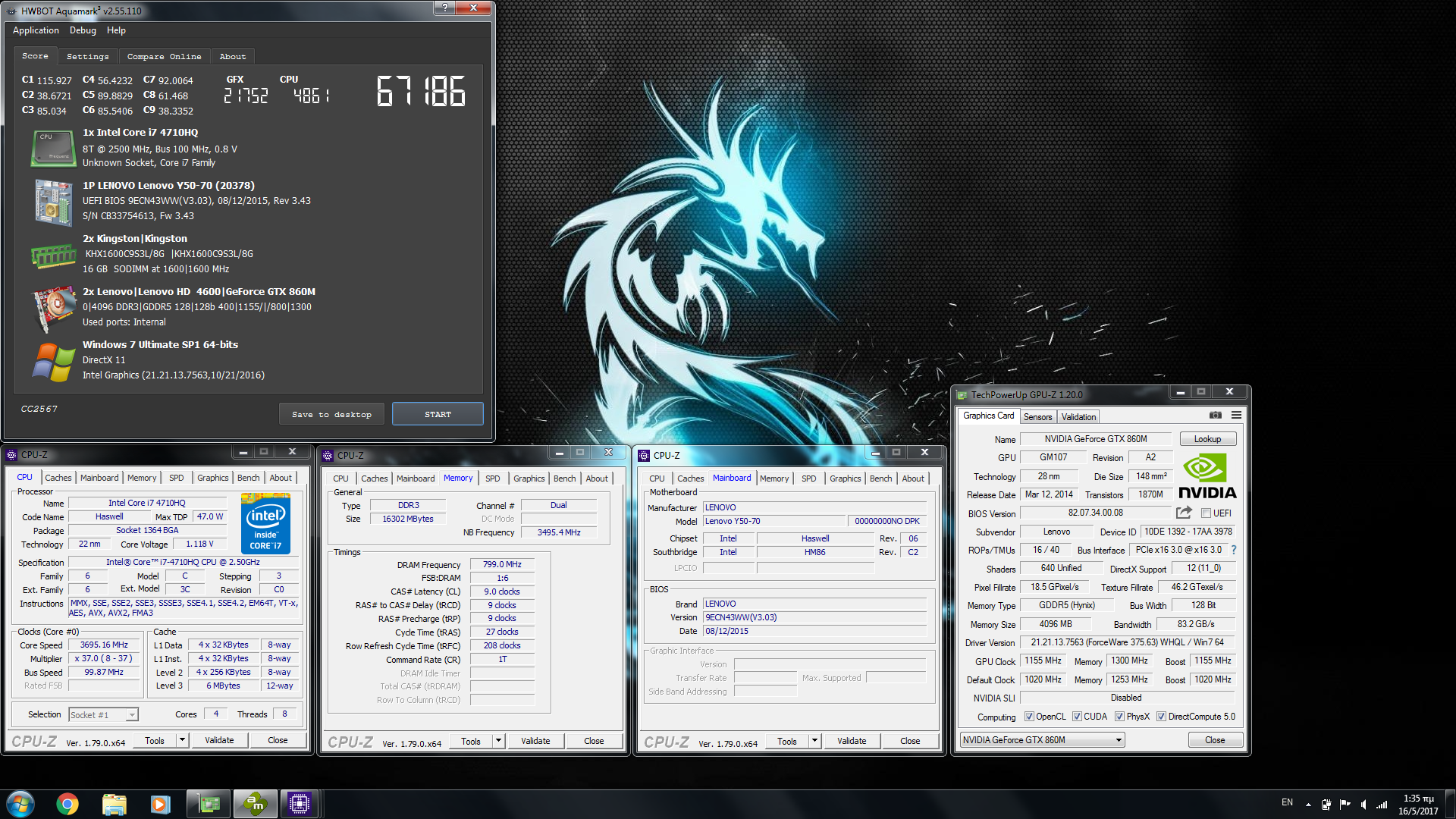Image resolution: width=1456 pixels, height=819 pixels.
Task: Expand Tools dropdown arrow in the Motherboard CPU-Z window
Action: (x=814, y=741)
